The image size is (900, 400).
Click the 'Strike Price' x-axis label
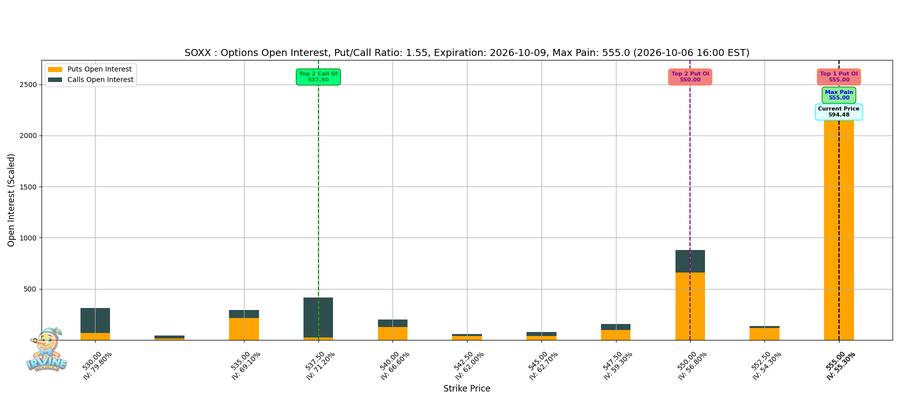click(x=467, y=389)
